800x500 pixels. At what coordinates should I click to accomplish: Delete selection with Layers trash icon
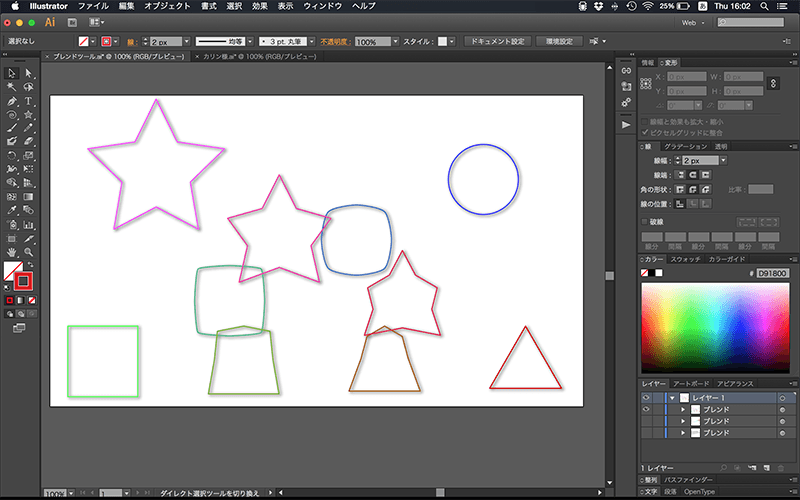tap(781, 468)
